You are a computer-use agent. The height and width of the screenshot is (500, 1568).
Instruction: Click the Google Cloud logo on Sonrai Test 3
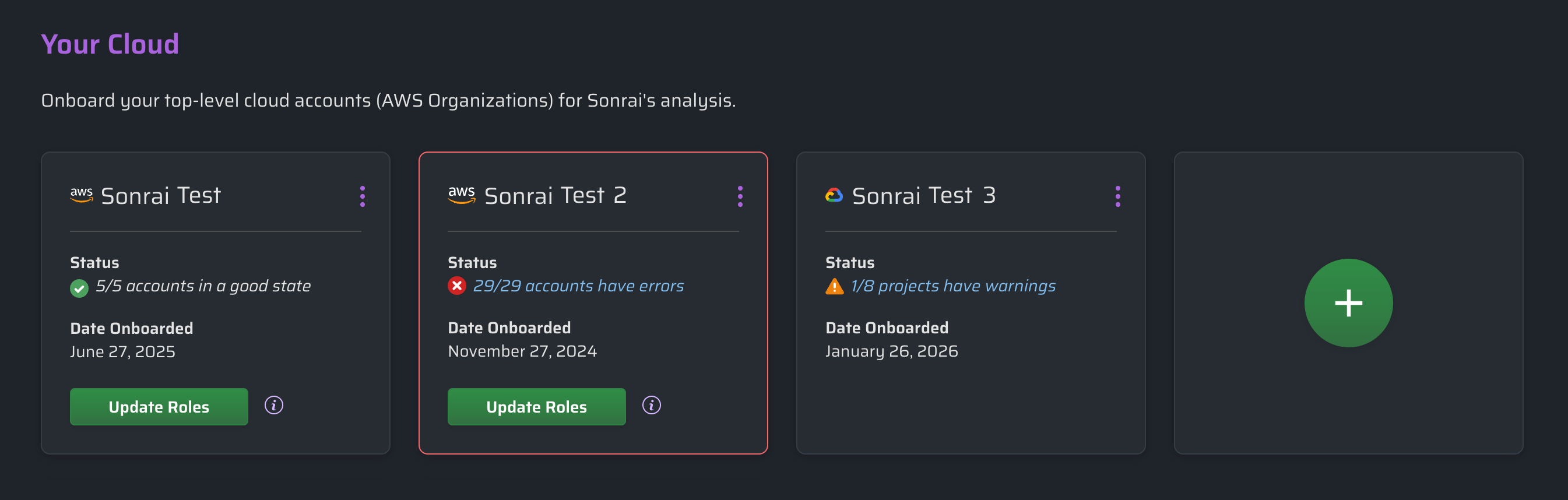tap(834, 195)
